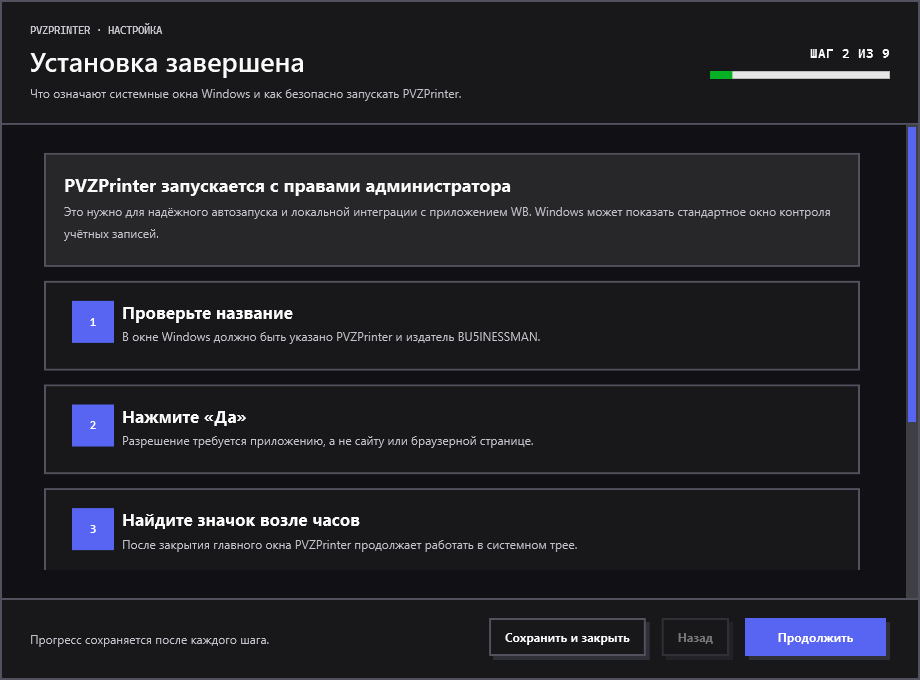Click heading PVZPrinter запускается с правами администратора

click(287, 186)
